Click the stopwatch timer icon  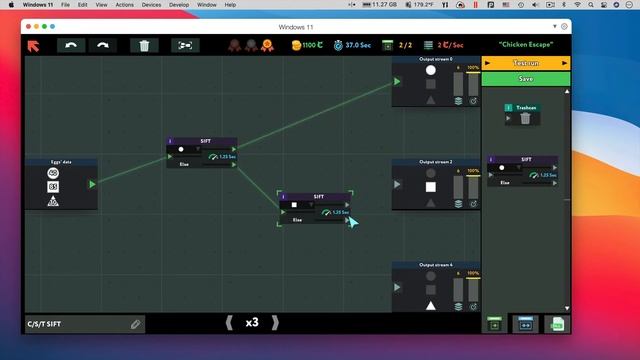(x=338, y=45)
